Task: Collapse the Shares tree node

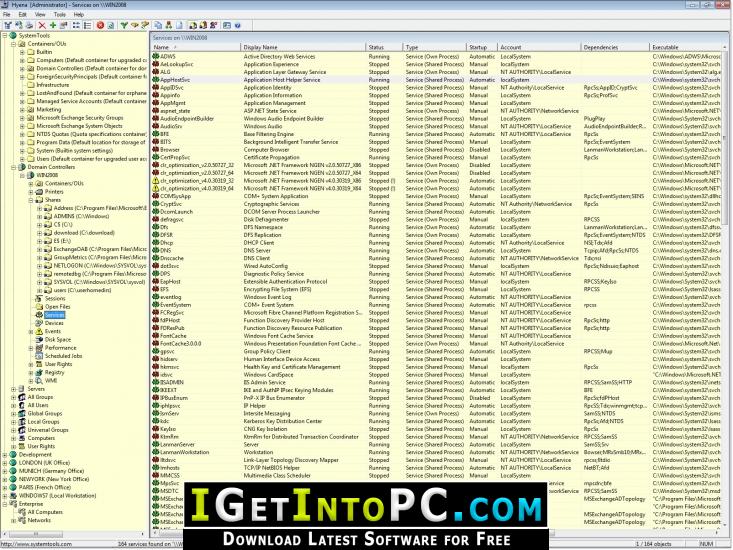Action: (x=31, y=200)
